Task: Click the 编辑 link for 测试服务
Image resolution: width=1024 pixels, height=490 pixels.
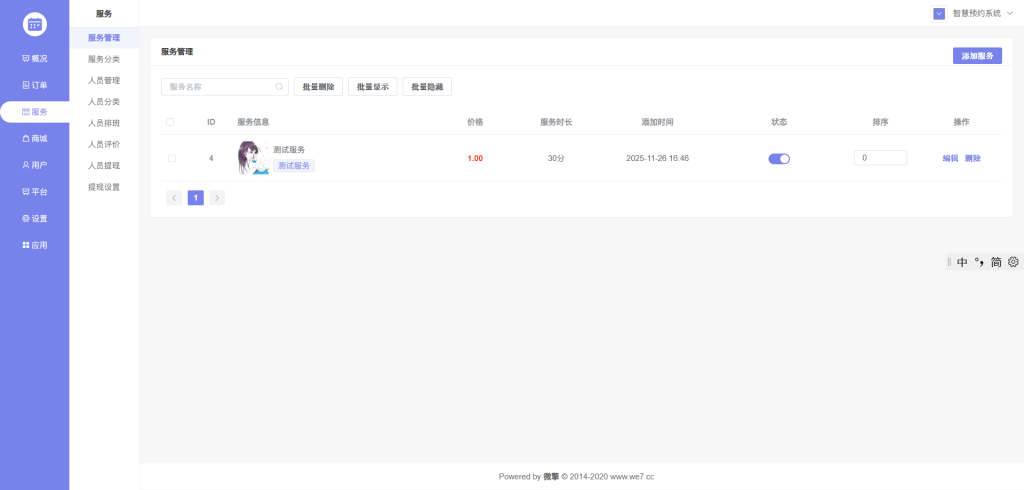Action: pos(950,158)
